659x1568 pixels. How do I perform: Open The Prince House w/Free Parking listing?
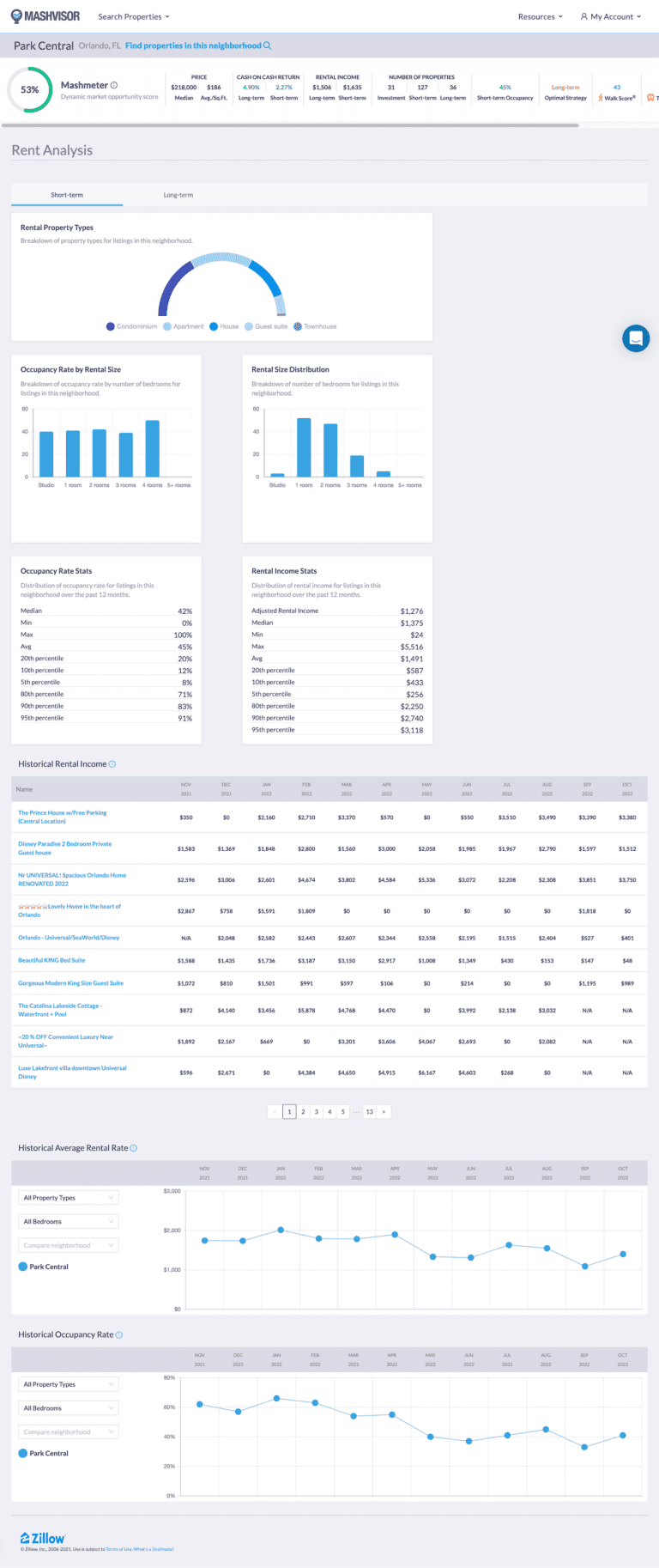pos(63,817)
